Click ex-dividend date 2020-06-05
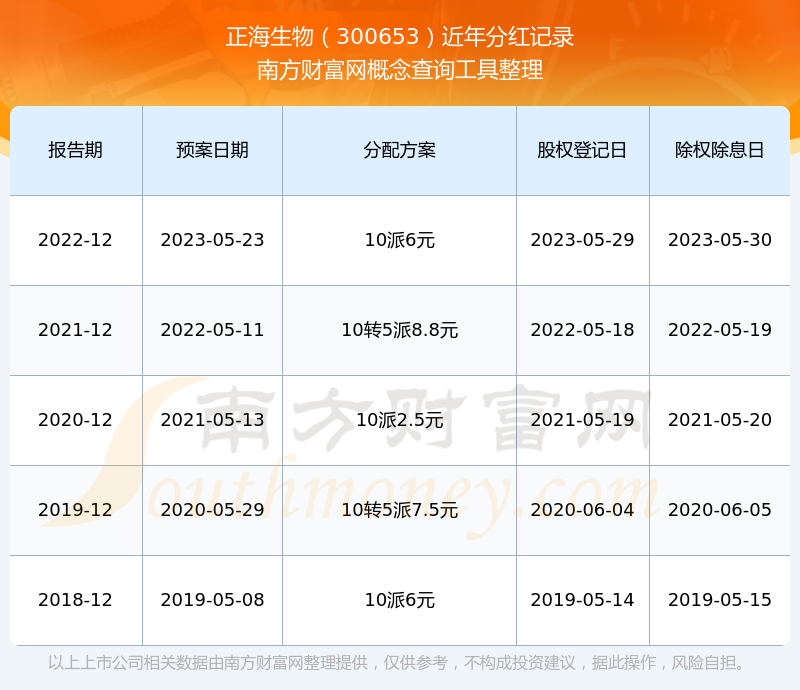 [719, 510]
